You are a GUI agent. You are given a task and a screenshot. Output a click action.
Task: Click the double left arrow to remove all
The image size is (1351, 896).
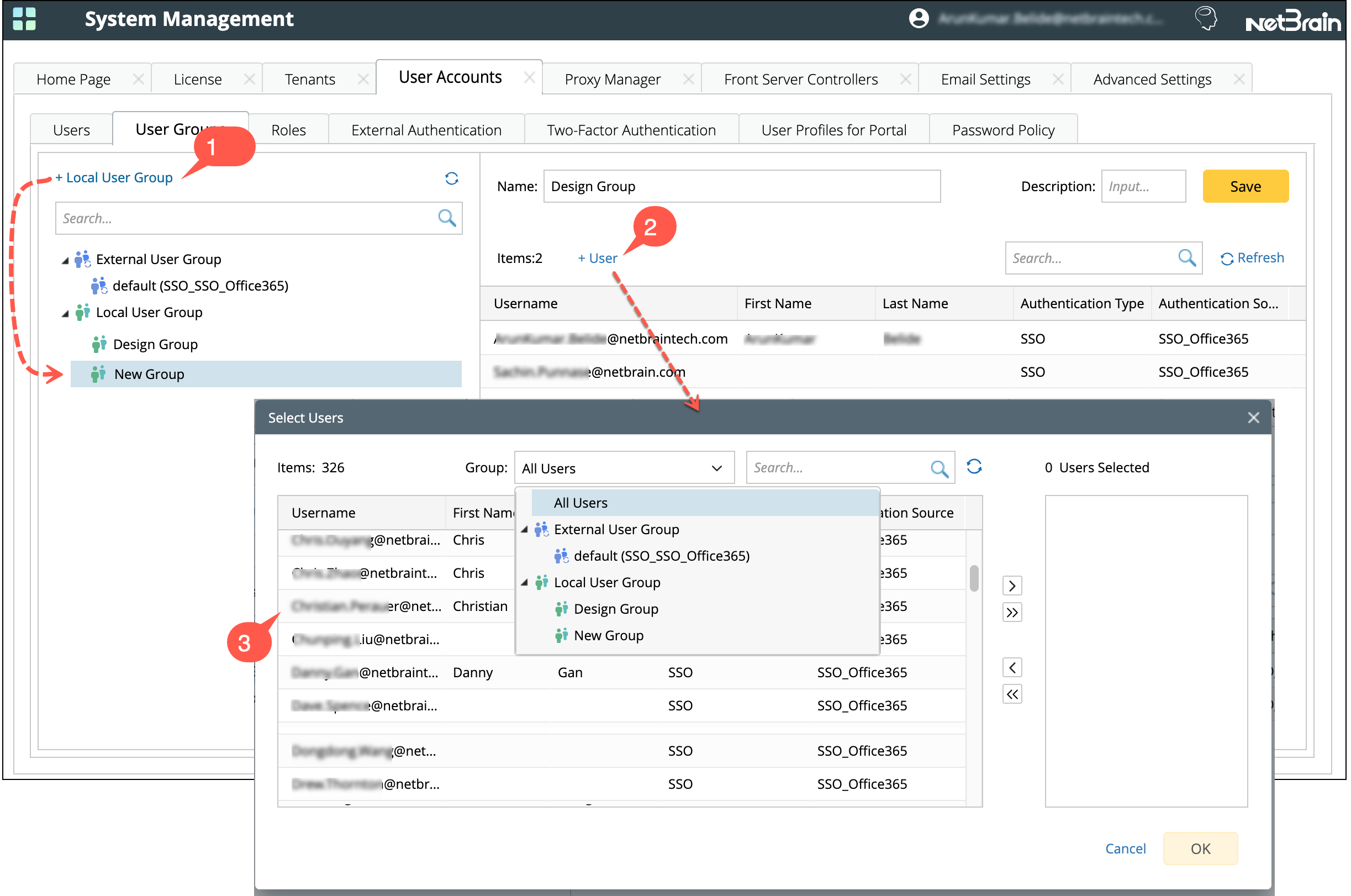pos(1012,694)
